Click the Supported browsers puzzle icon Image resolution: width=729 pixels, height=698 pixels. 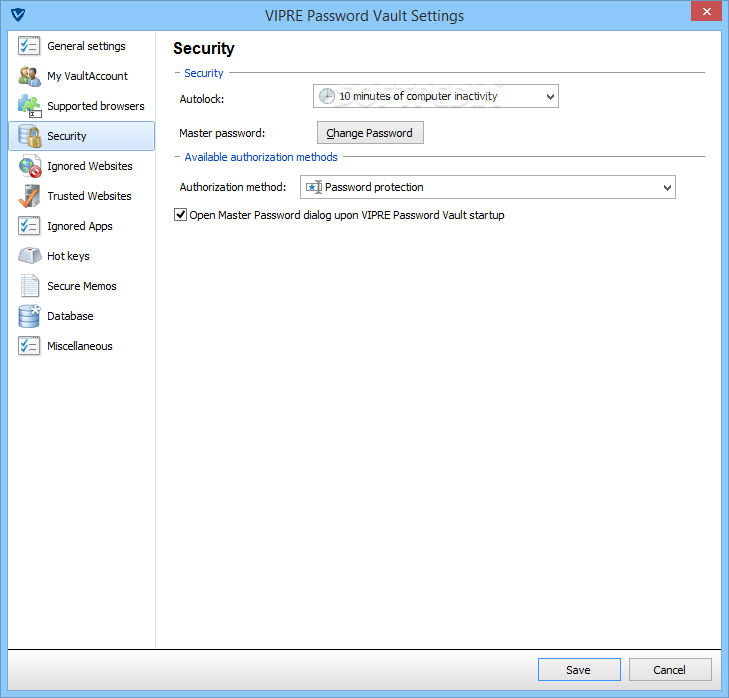click(x=29, y=106)
